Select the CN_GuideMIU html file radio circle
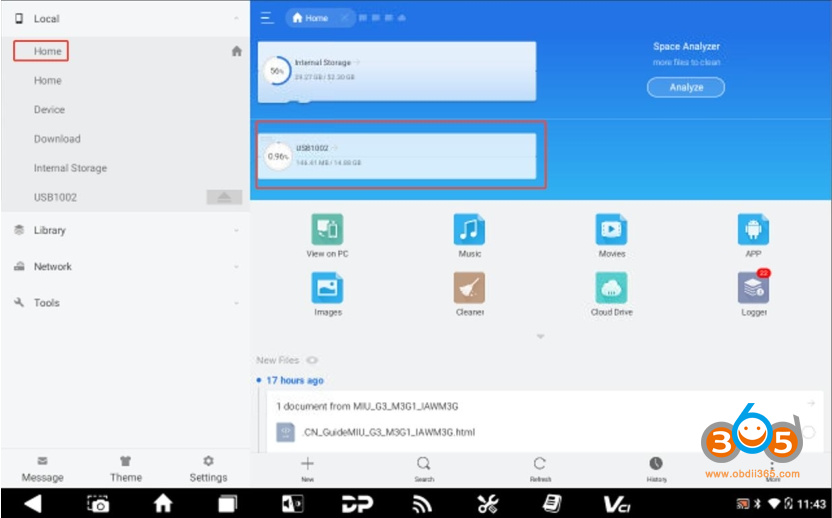832x518 pixels. coord(808,432)
